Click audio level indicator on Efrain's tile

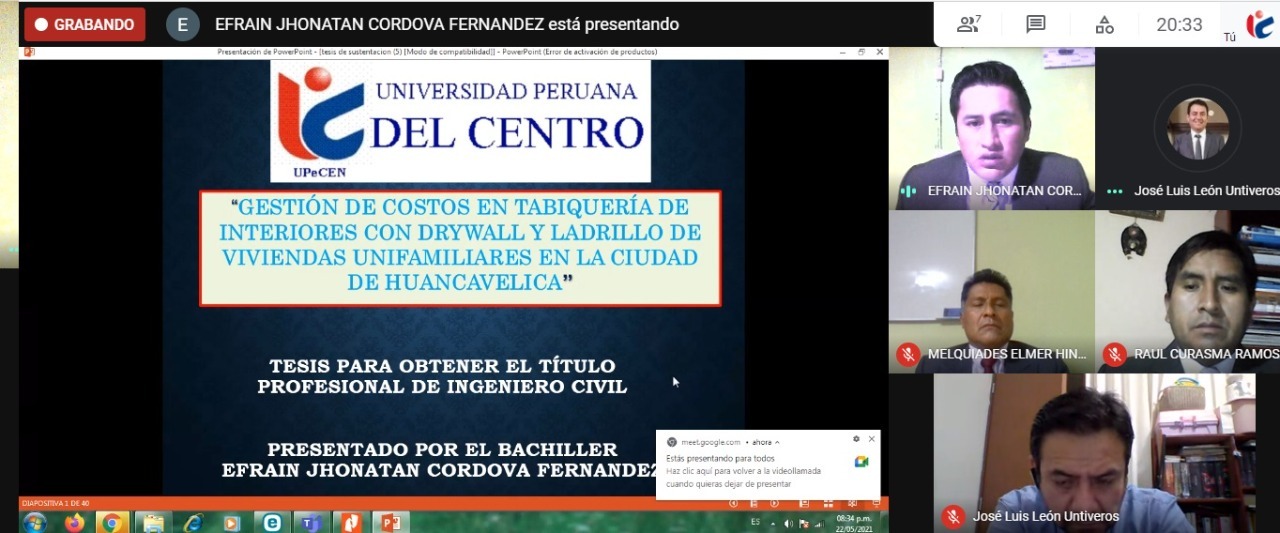click(908, 190)
